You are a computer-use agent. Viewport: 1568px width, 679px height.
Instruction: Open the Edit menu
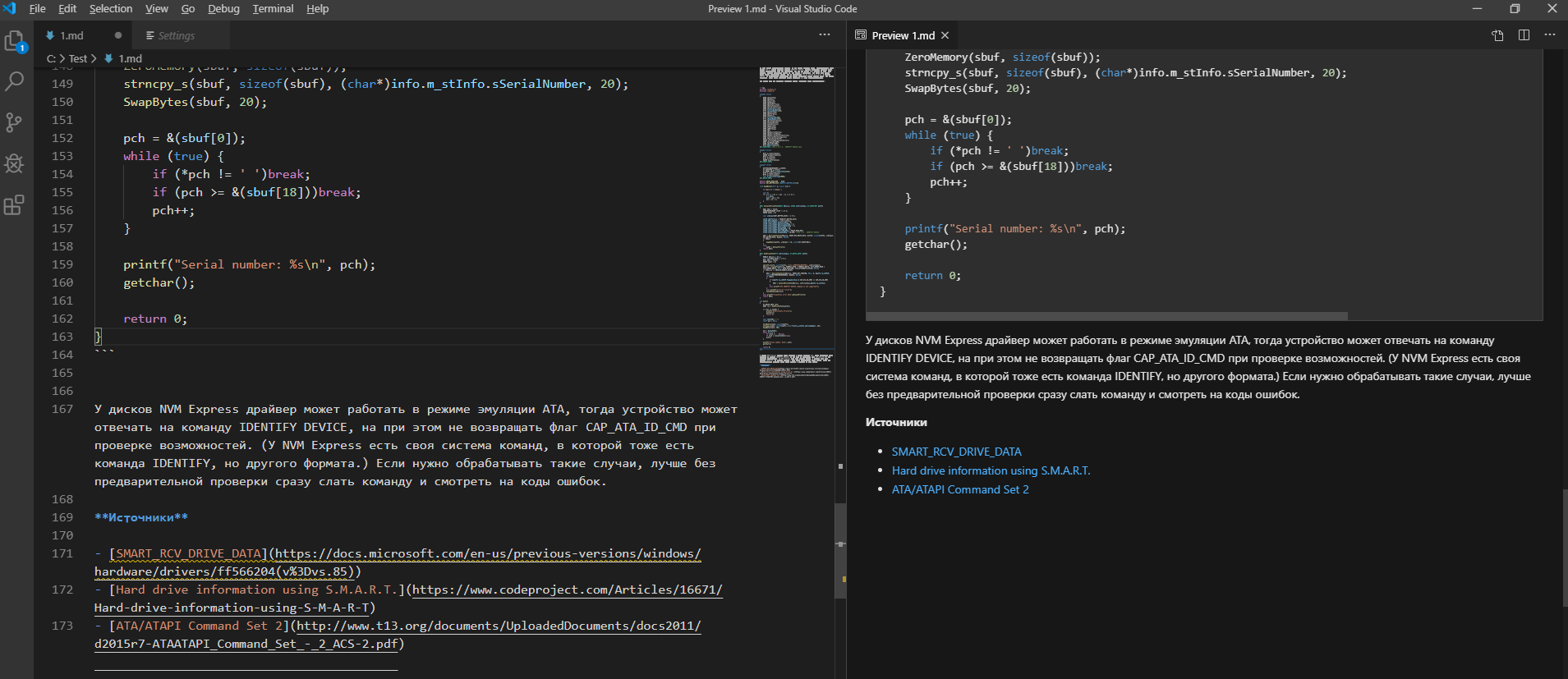67,8
